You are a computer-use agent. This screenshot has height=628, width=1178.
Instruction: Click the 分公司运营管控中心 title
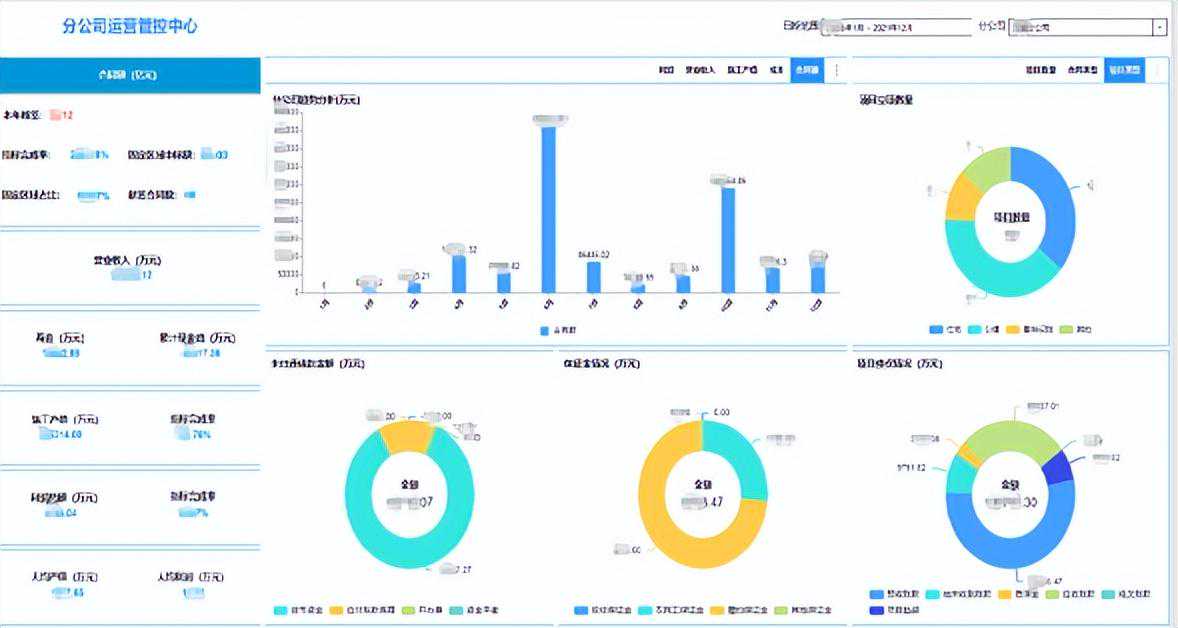pyautogui.click(x=130, y=26)
